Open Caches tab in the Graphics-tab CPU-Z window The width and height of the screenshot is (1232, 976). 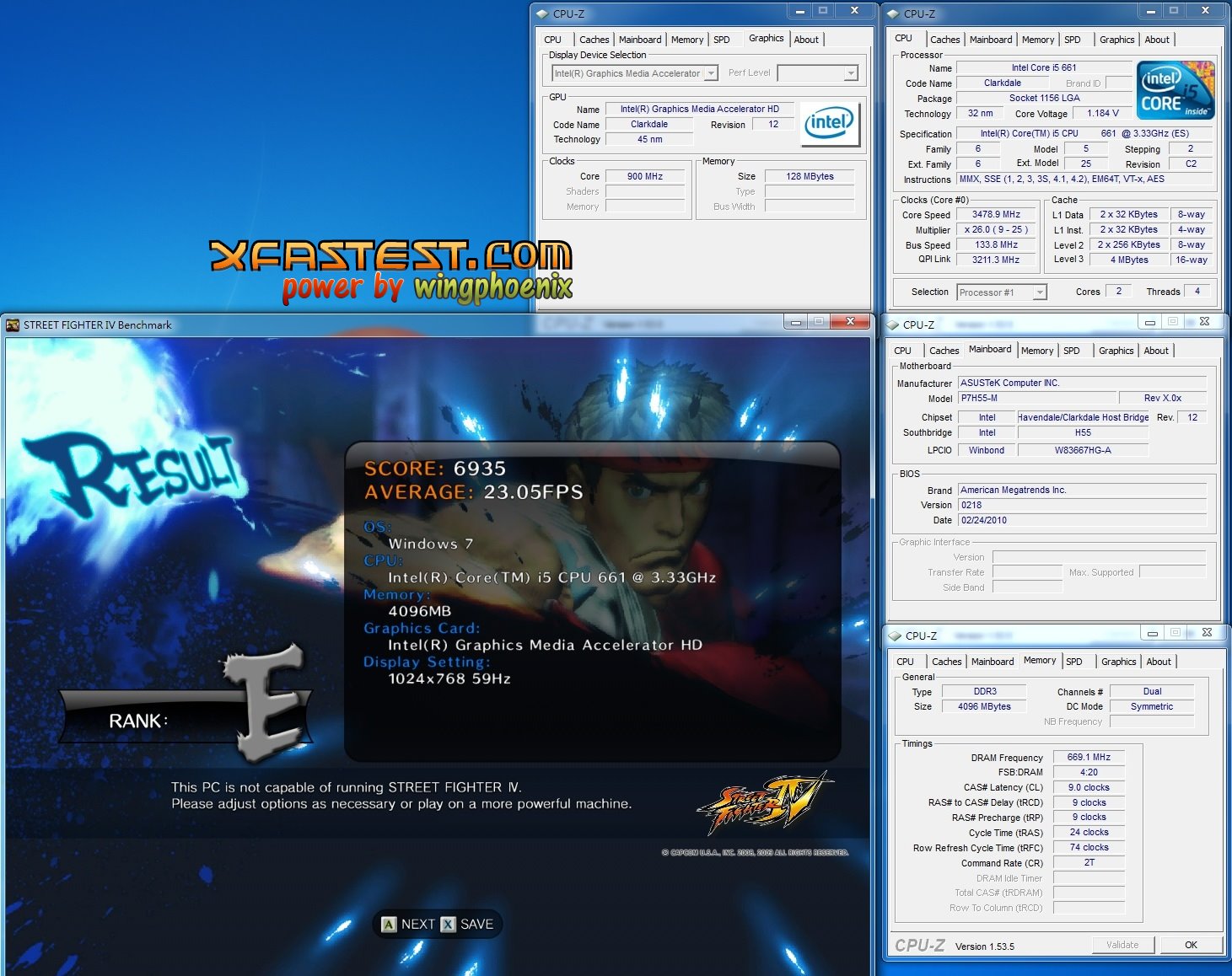594,40
